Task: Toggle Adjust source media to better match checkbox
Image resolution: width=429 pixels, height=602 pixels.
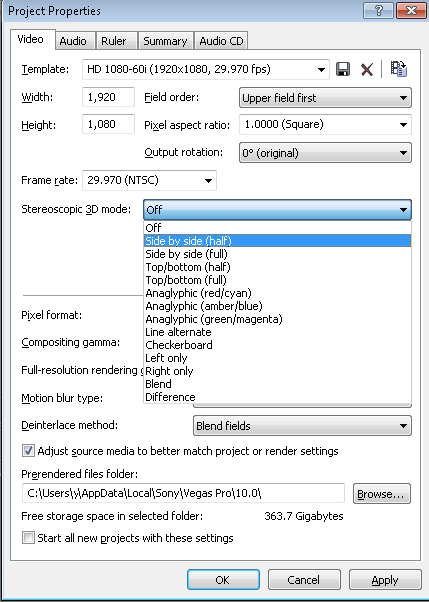Action: click(28, 451)
